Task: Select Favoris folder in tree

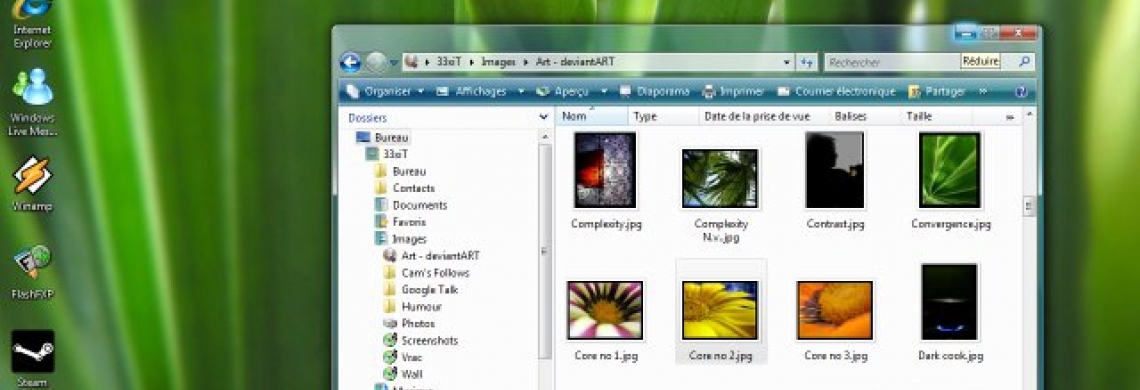Action: 400,222
